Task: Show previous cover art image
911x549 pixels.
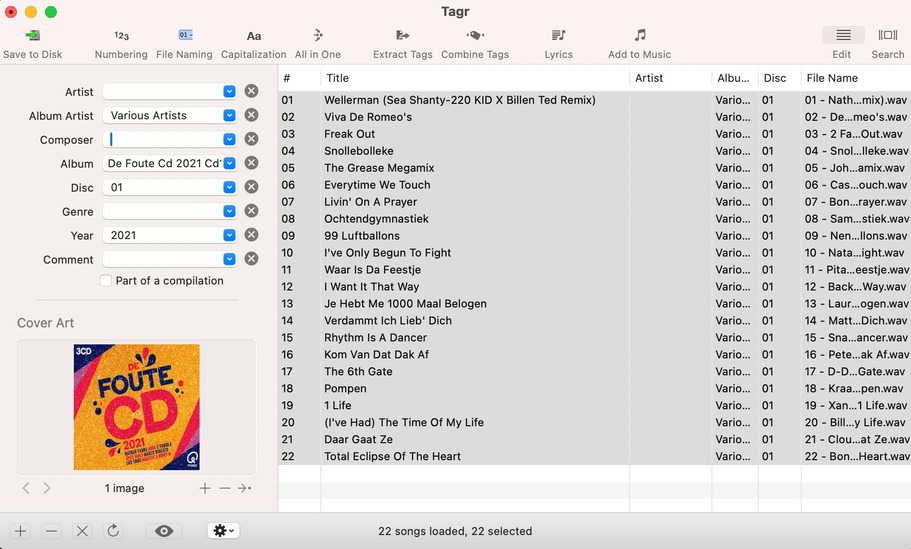Action: tap(26, 488)
